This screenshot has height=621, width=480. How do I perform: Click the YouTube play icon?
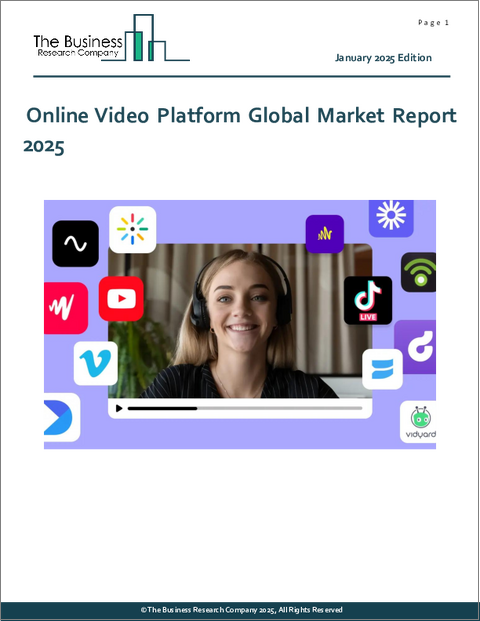tap(121, 299)
